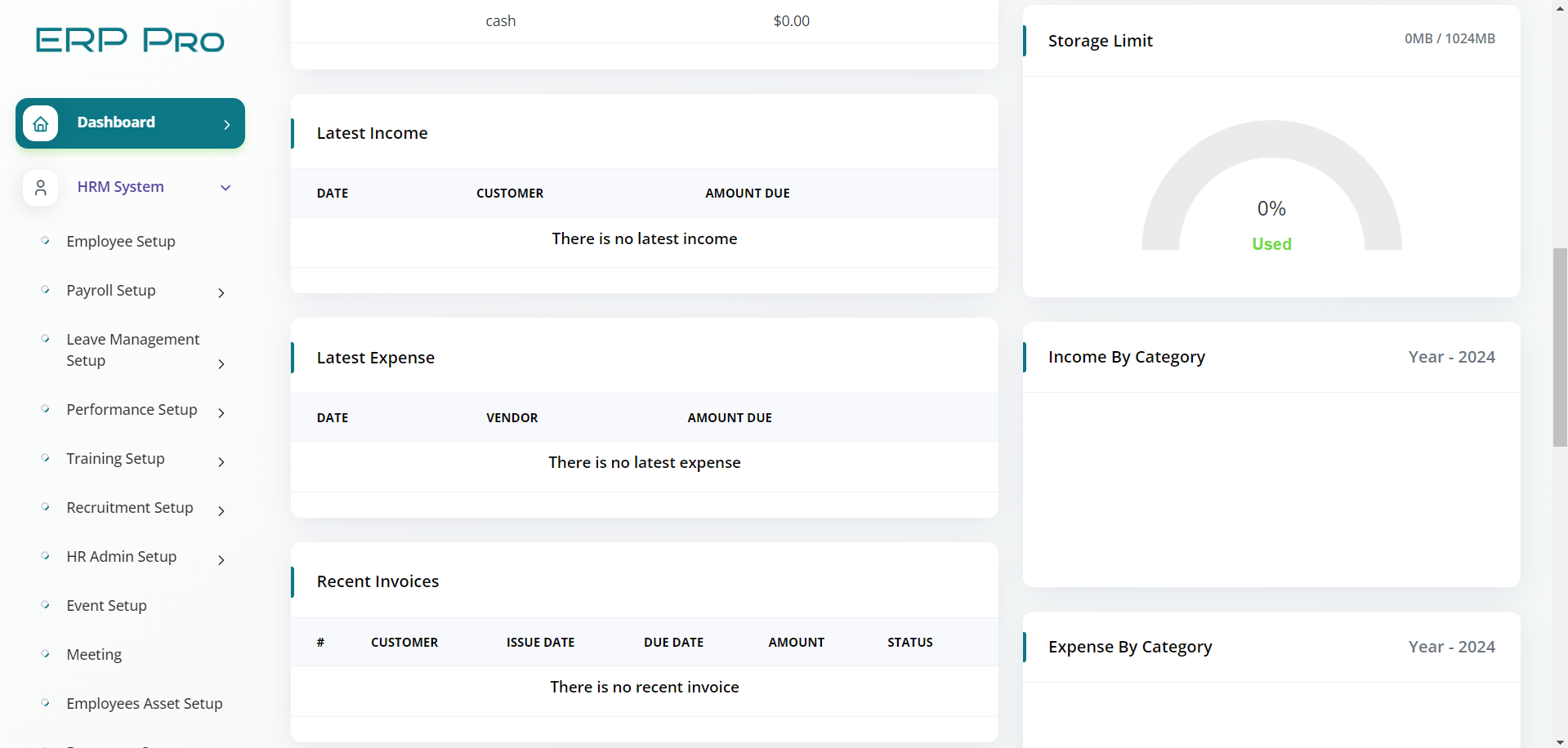
Task: Expand the Performance Setup submenu
Action: 221,412
